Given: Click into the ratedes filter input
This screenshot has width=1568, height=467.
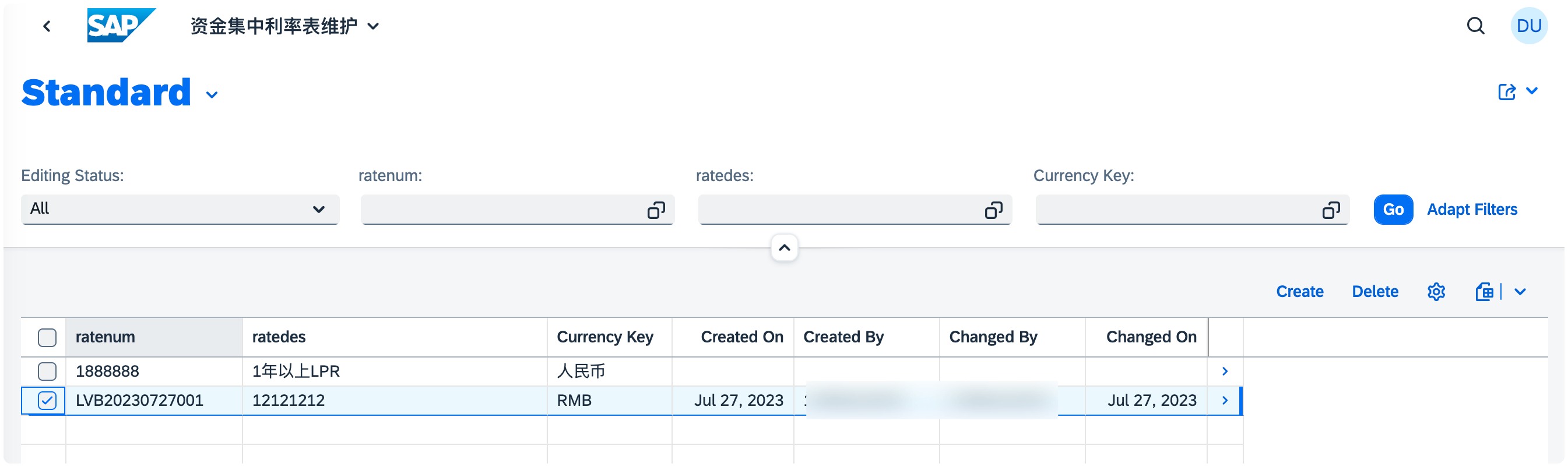Looking at the screenshot, I should (838, 210).
